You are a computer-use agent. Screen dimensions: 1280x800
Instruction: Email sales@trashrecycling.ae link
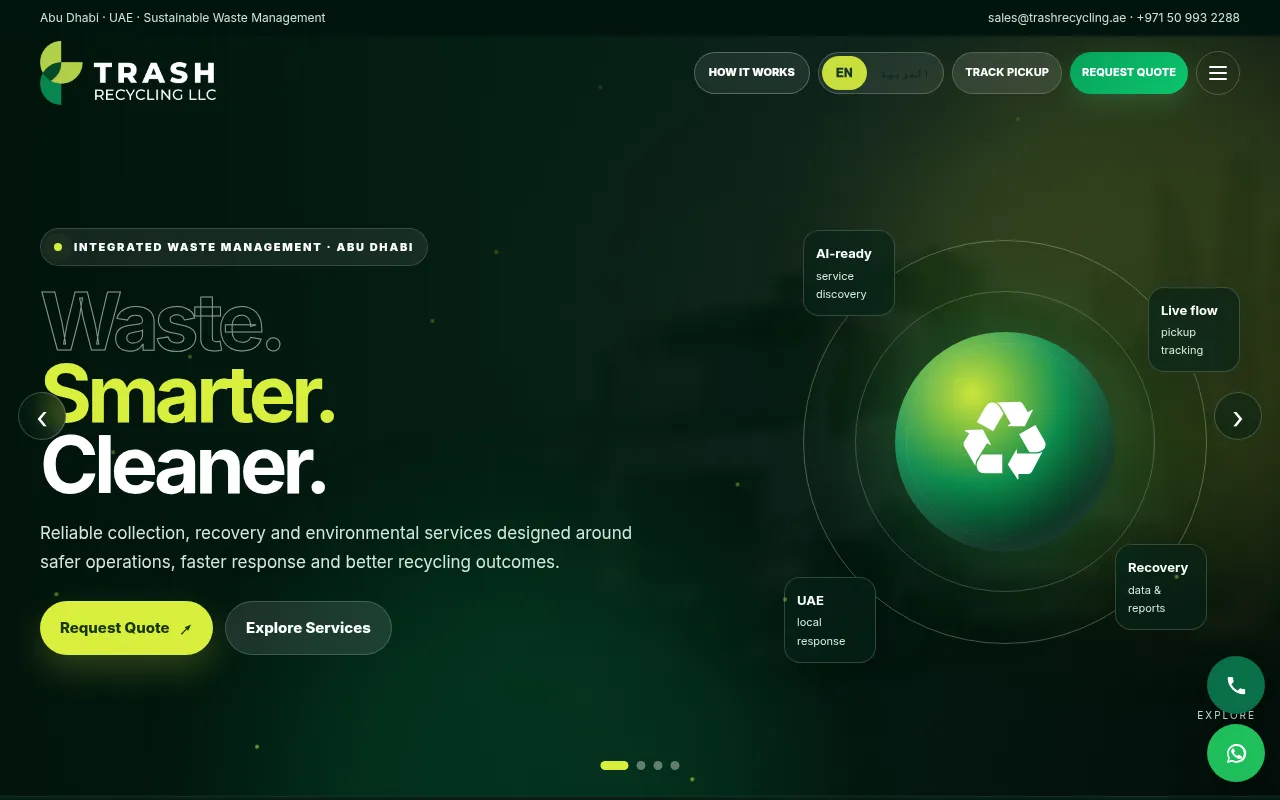click(1057, 18)
